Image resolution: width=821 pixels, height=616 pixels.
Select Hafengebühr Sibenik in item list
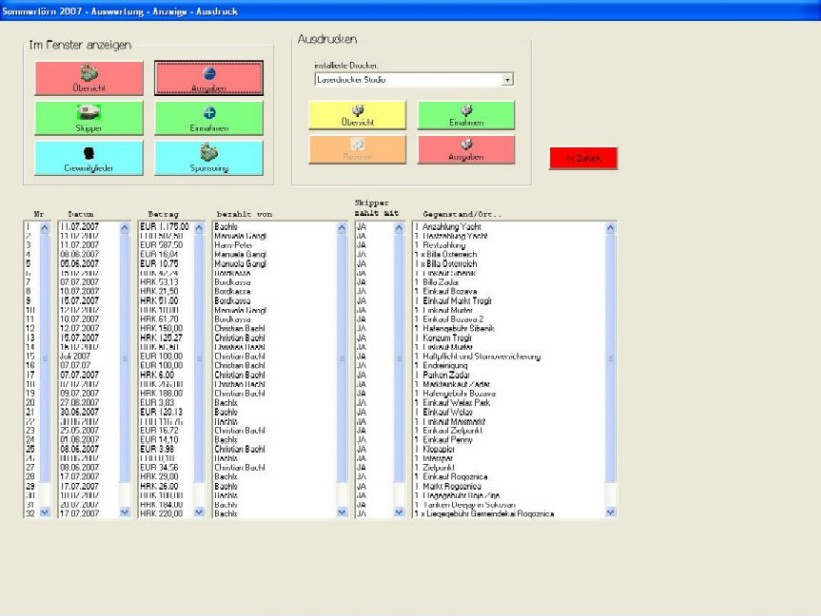[462, 329]
